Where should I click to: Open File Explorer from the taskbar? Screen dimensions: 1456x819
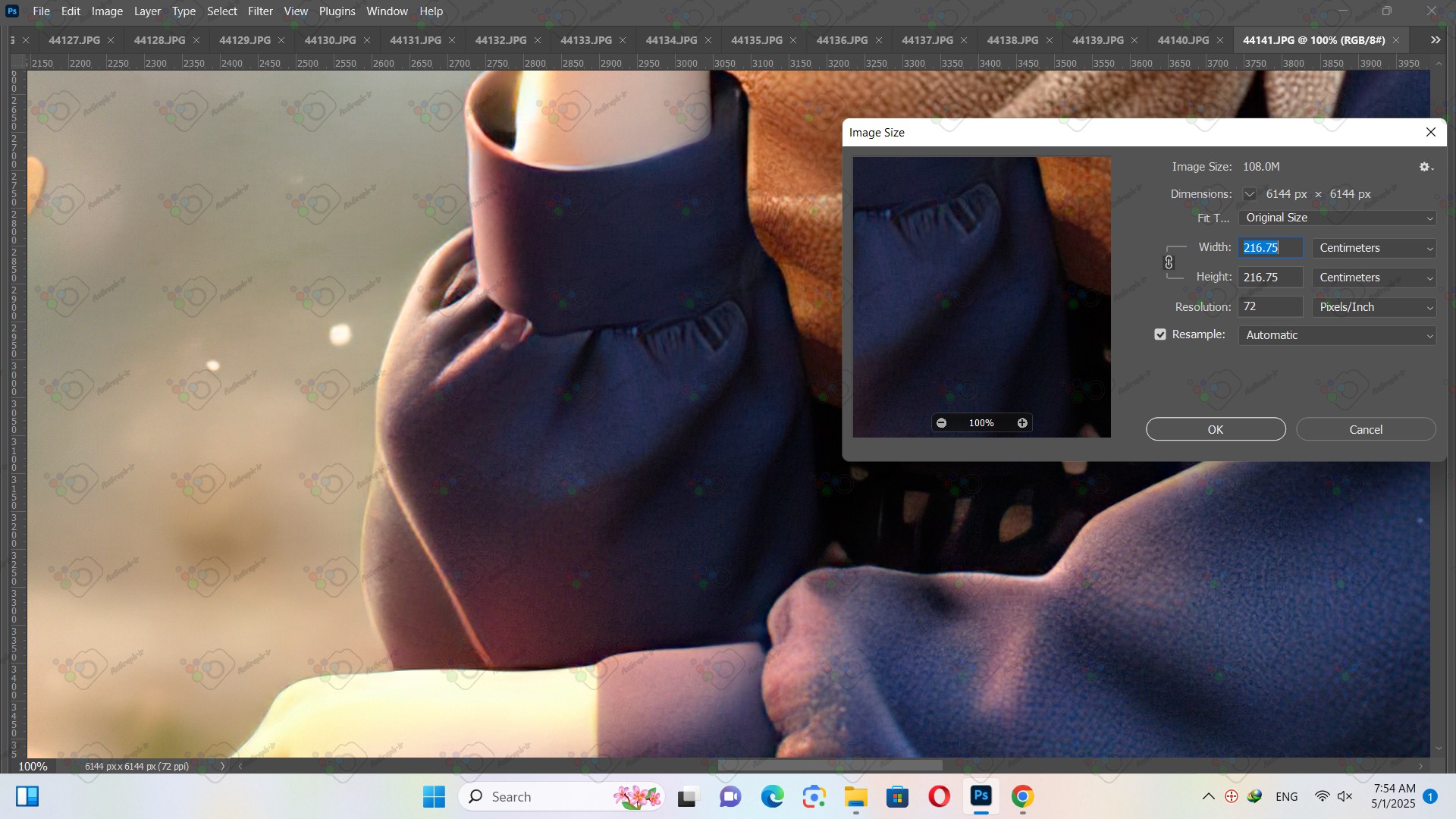tap(855, 797)
